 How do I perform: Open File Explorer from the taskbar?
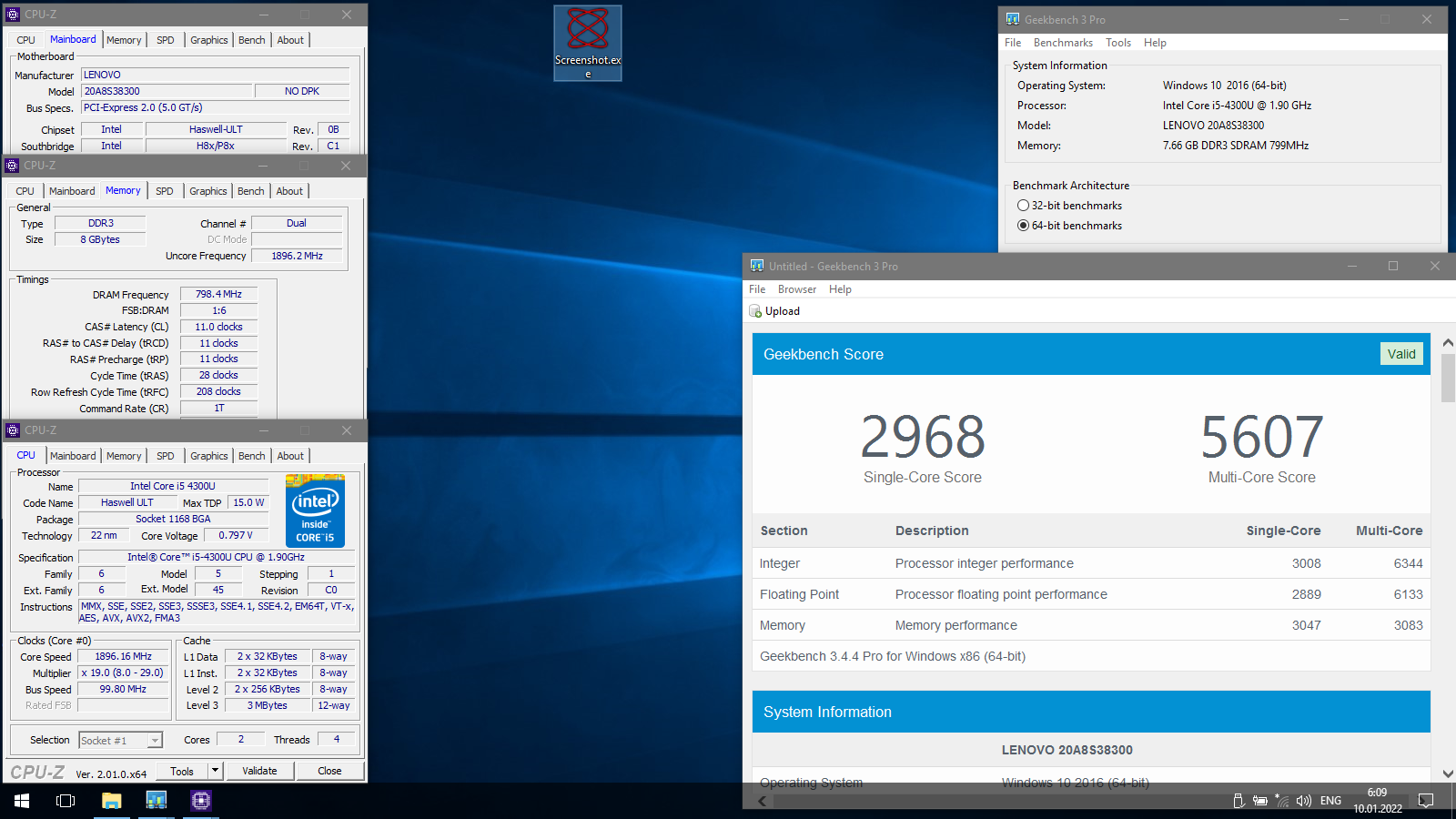111,801
